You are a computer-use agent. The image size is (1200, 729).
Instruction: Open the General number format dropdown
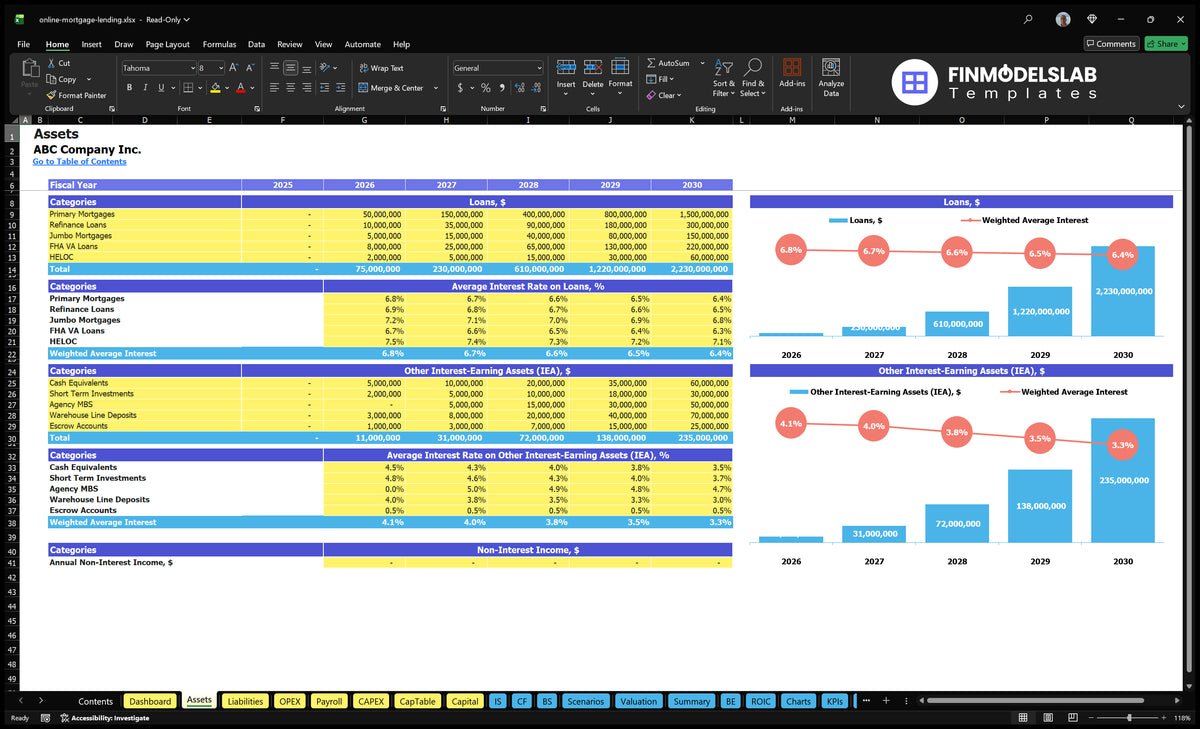coord(539,68)
